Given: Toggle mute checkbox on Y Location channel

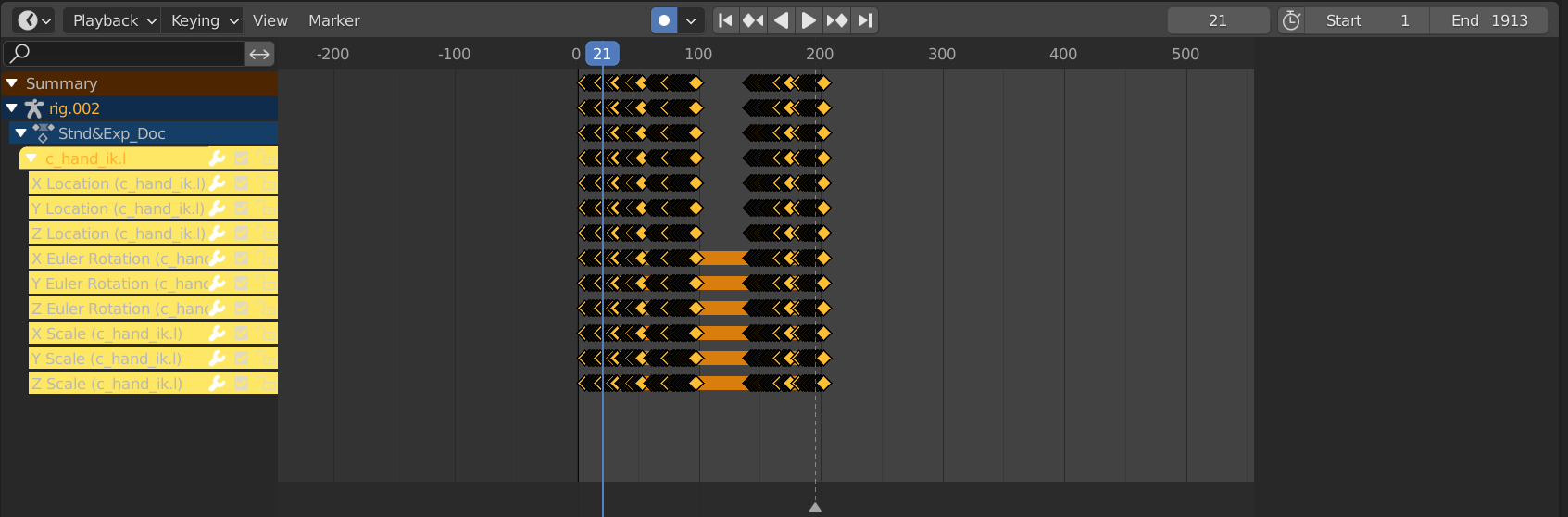Looking at the screenshot, I should 242,208.
